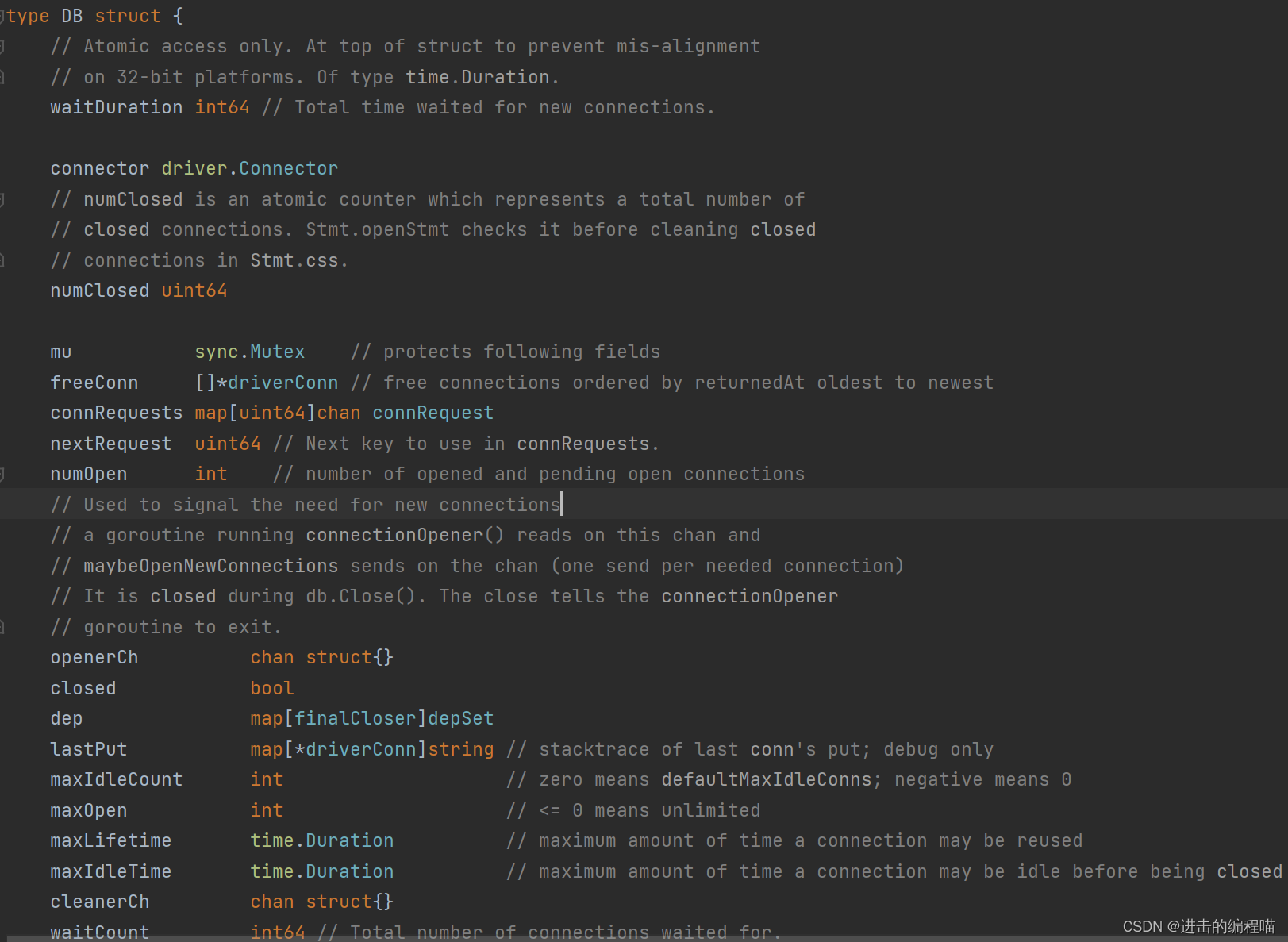Click 'connectionOpener()' in the goroutine comment
This screenshot has height=942, width=1288.
point(405,535)
